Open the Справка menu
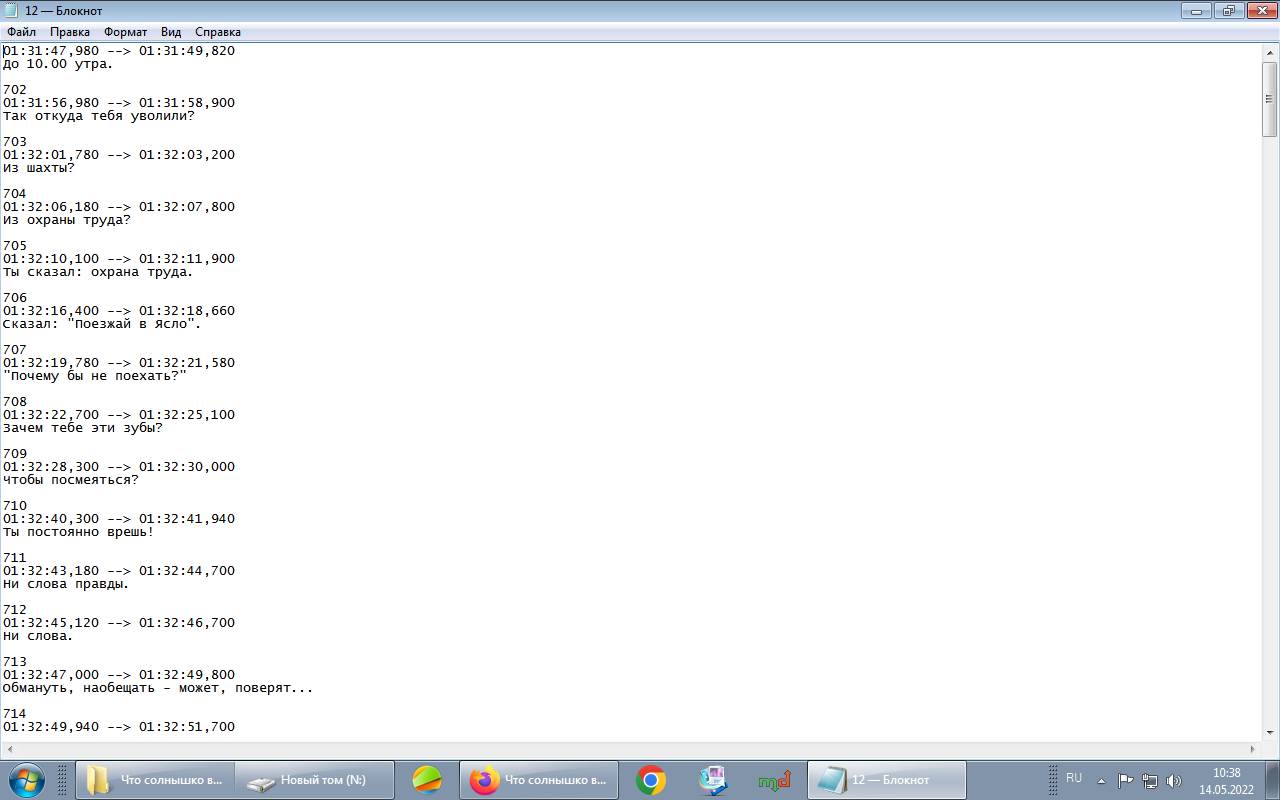This screenshot has height=800, width=1280. [217, 32]
